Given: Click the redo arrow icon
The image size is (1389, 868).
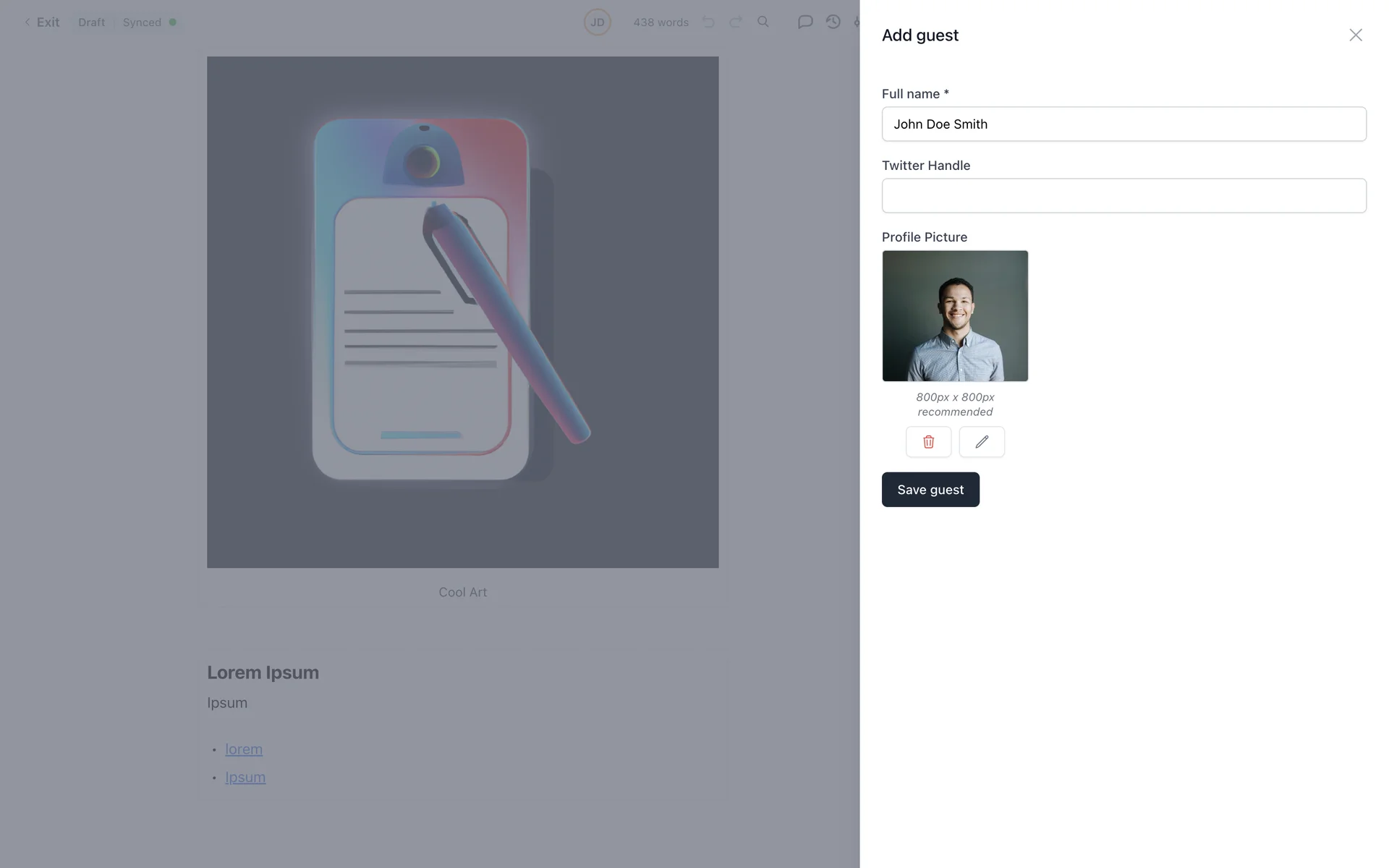Looking at the screenshot, I should (x=736, y=22).
